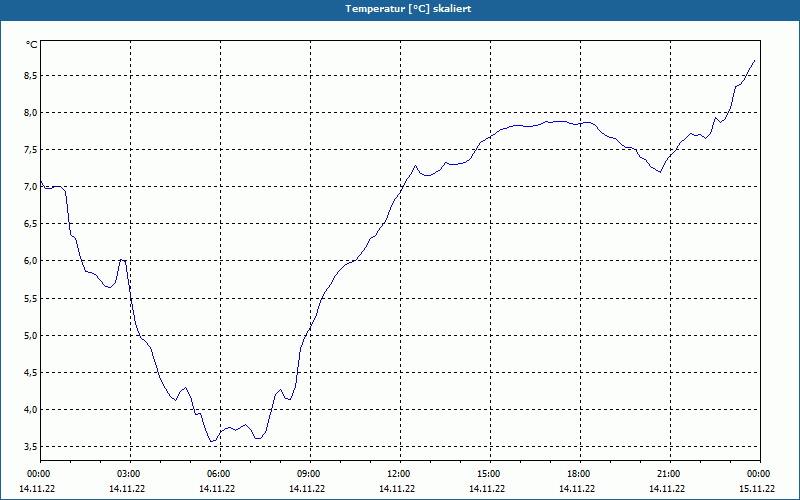Pick the 18:00 time axis label
The width and height of the screenshot is (800, 500).
pyautogui.click(x=579, y=474)
